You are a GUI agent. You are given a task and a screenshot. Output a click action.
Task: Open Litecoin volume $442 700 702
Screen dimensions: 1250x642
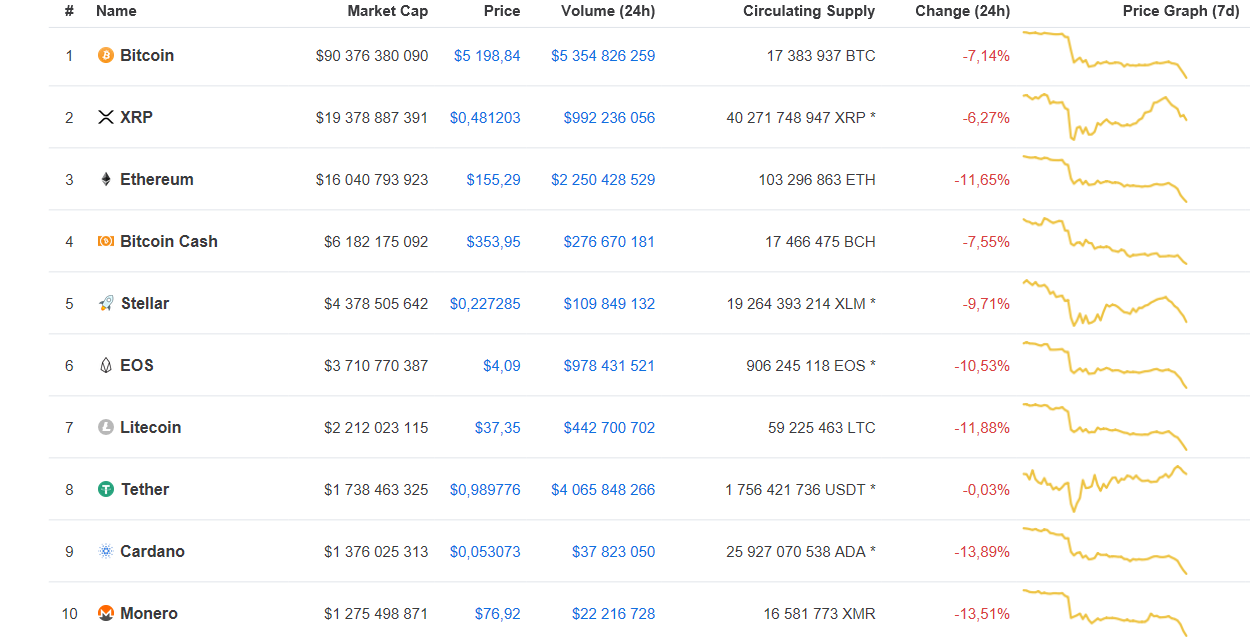609,428
